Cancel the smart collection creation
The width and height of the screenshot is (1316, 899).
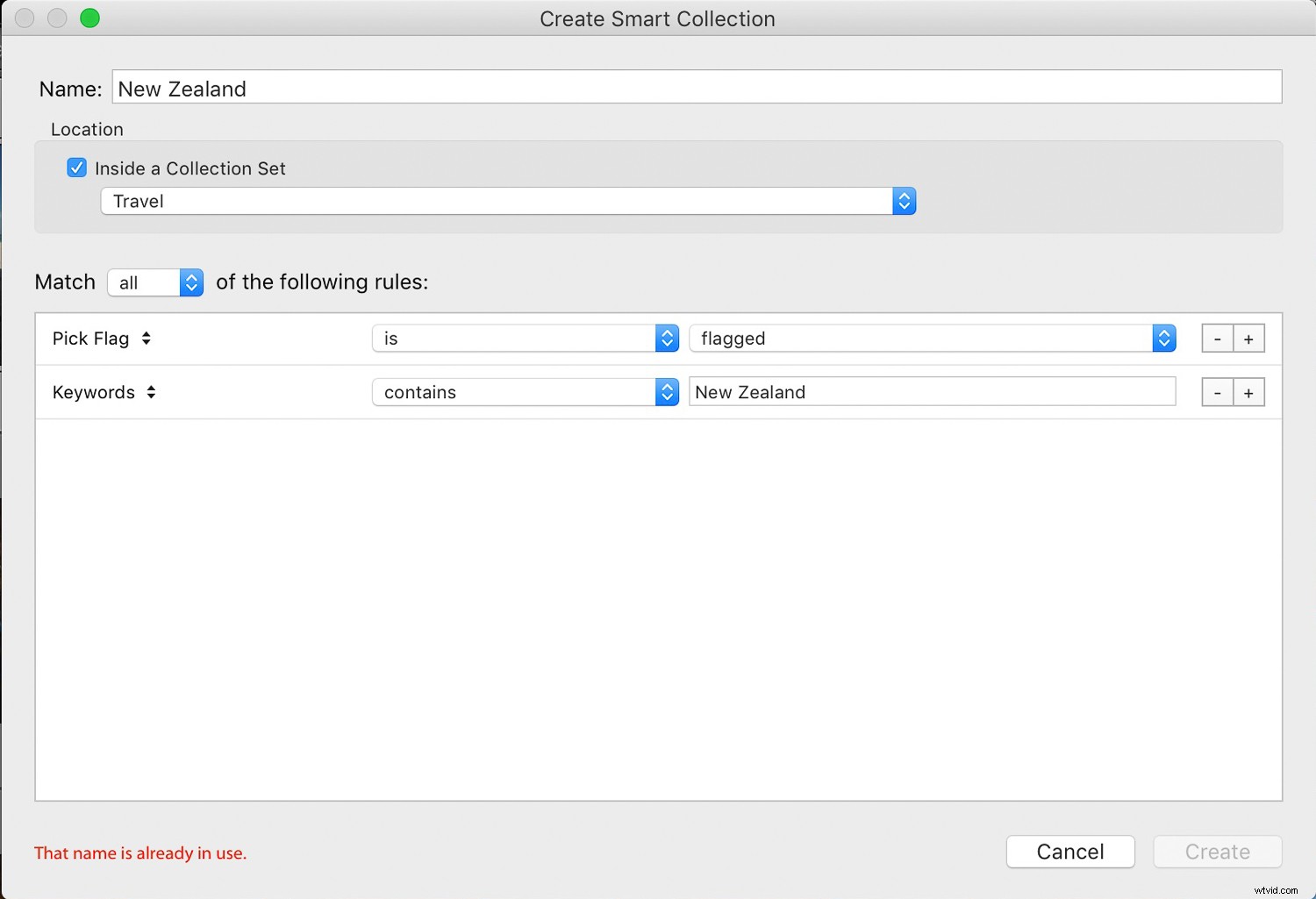[x=1070, y=852]
